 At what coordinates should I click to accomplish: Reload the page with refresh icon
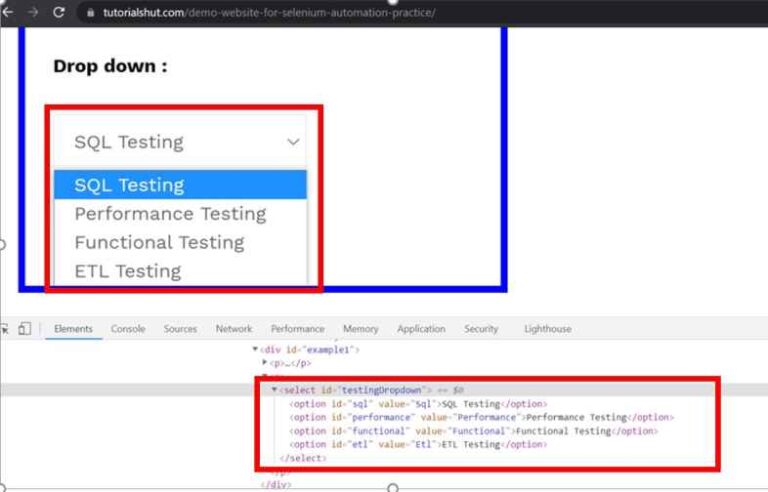59,12
